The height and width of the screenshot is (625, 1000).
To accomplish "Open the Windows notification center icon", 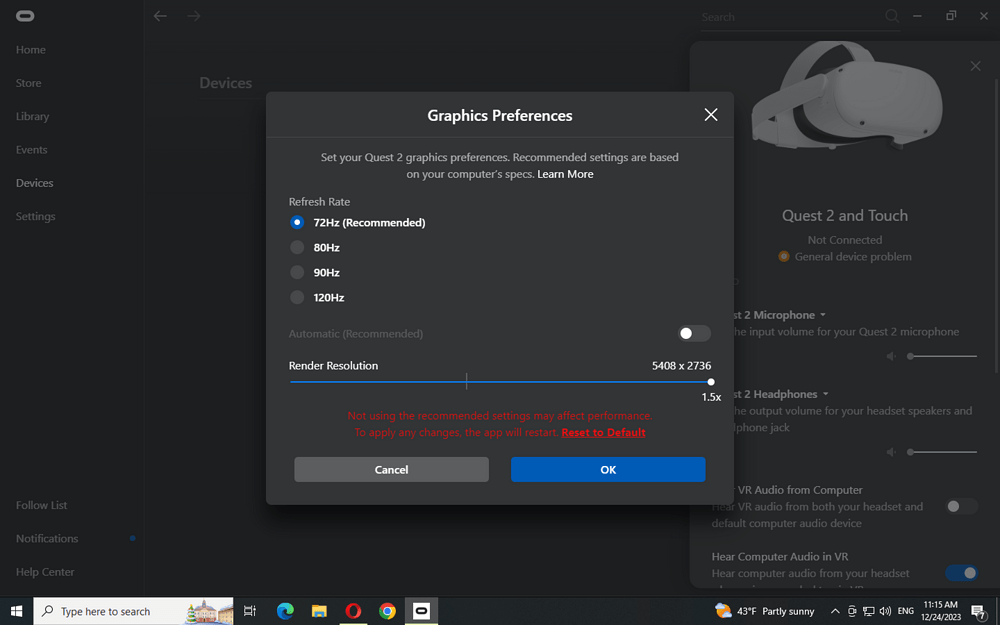I will click(979, 612).
